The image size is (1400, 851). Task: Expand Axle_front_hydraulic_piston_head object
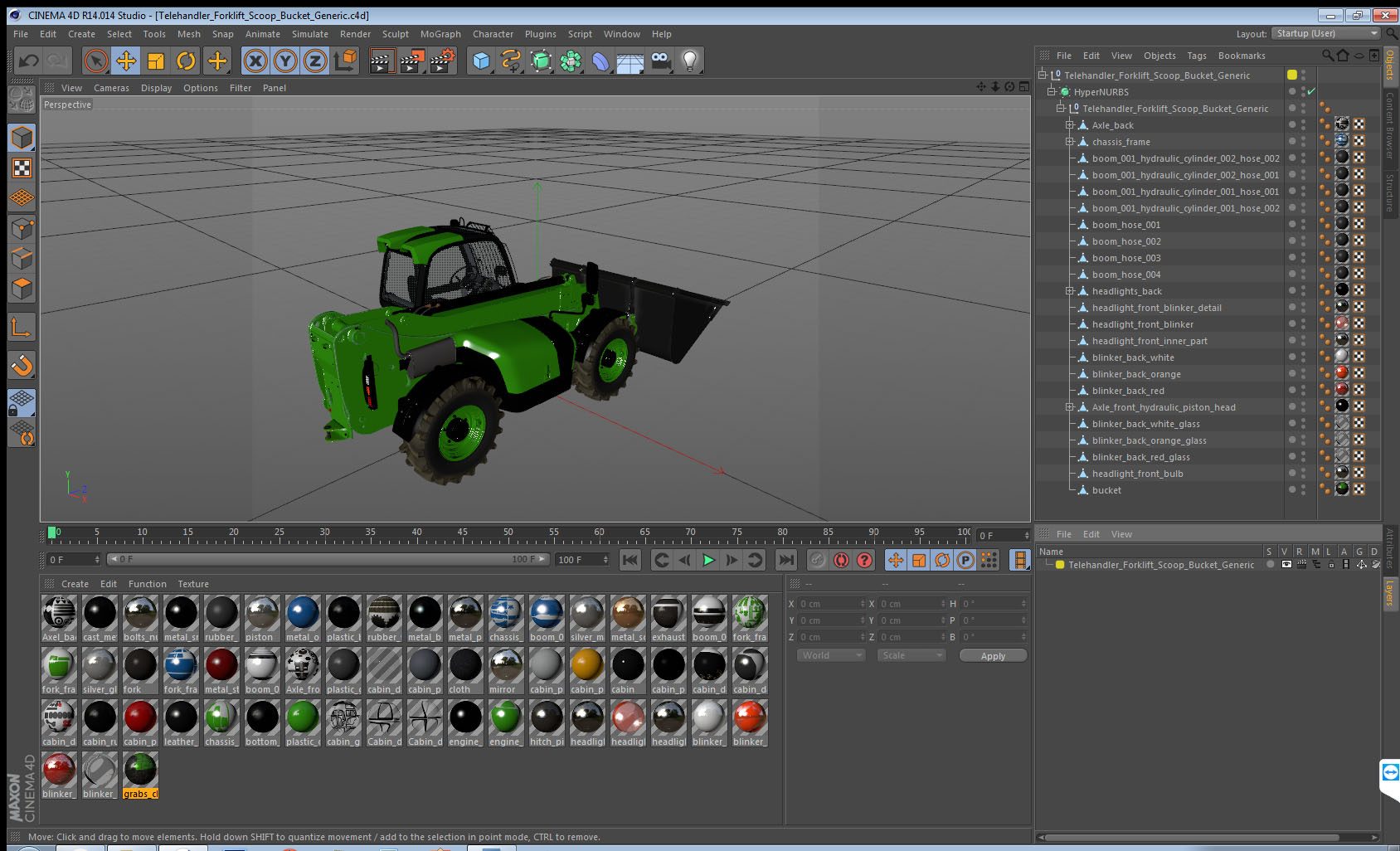tap(1070, 407)
